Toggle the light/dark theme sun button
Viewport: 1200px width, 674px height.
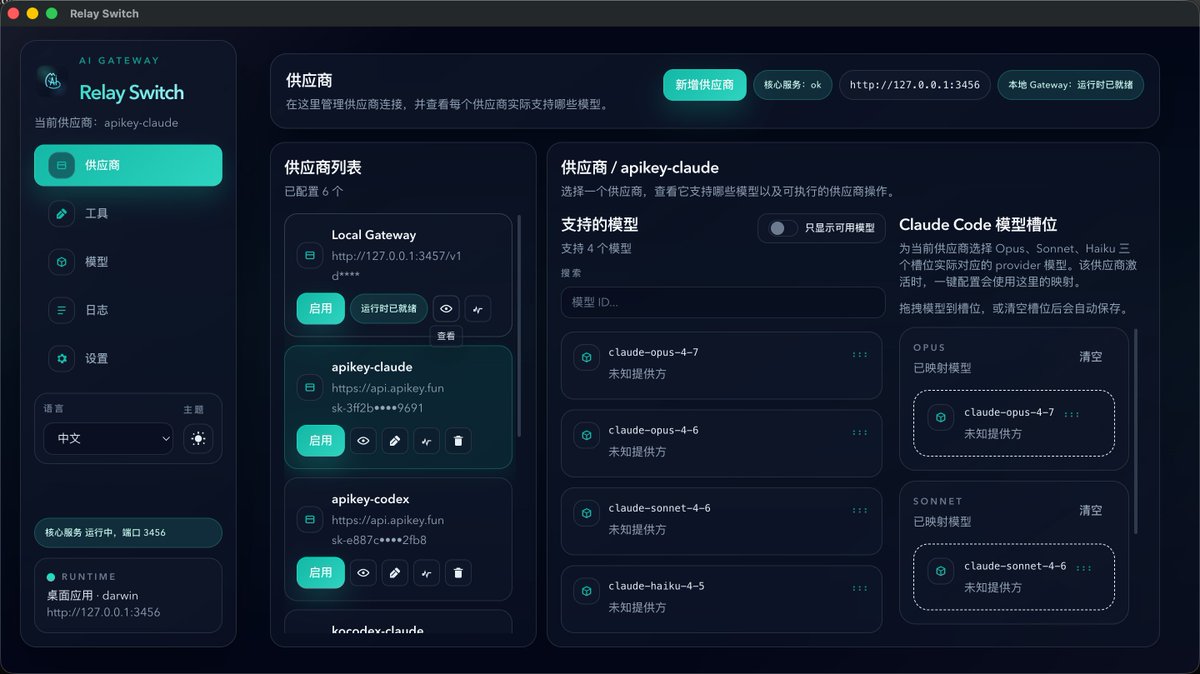point(198,438)
